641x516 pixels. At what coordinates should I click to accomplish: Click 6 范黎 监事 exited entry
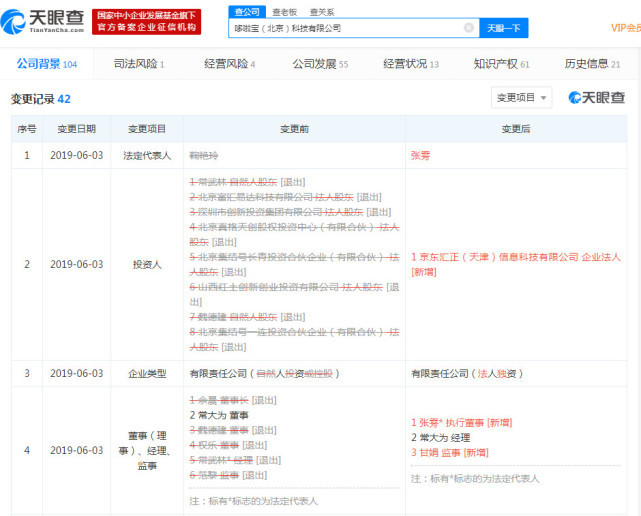tap(228, 476)
